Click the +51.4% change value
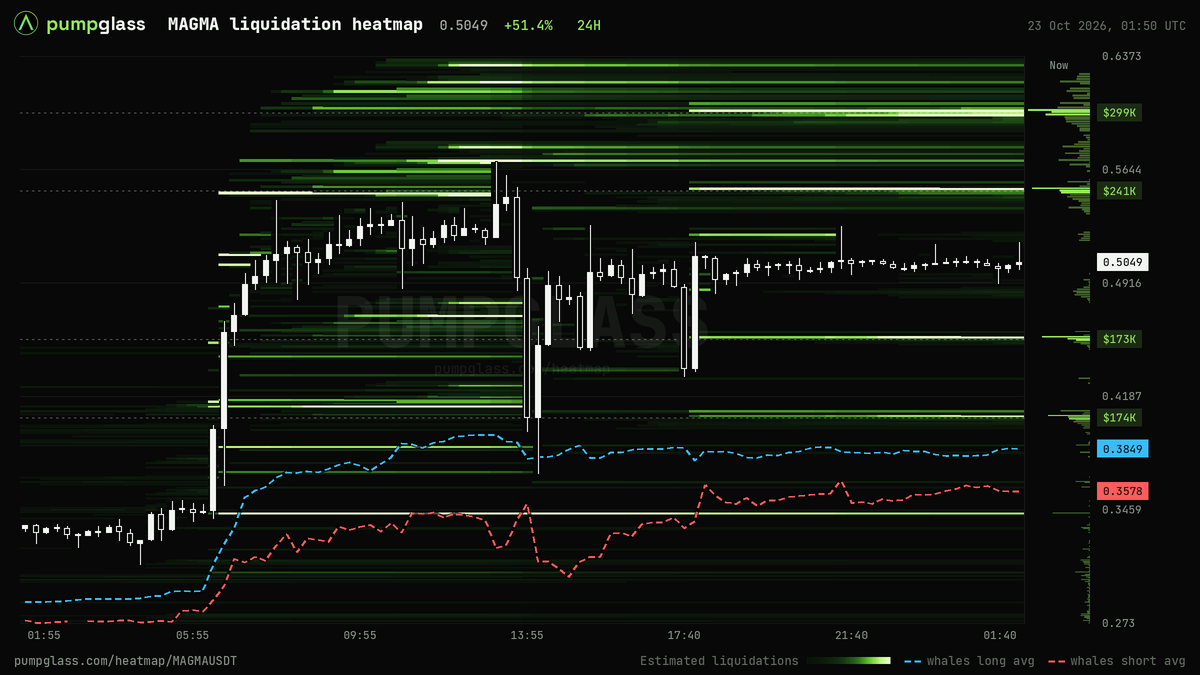The height and width of the screenshot is (675, 1200). (528, 25)
